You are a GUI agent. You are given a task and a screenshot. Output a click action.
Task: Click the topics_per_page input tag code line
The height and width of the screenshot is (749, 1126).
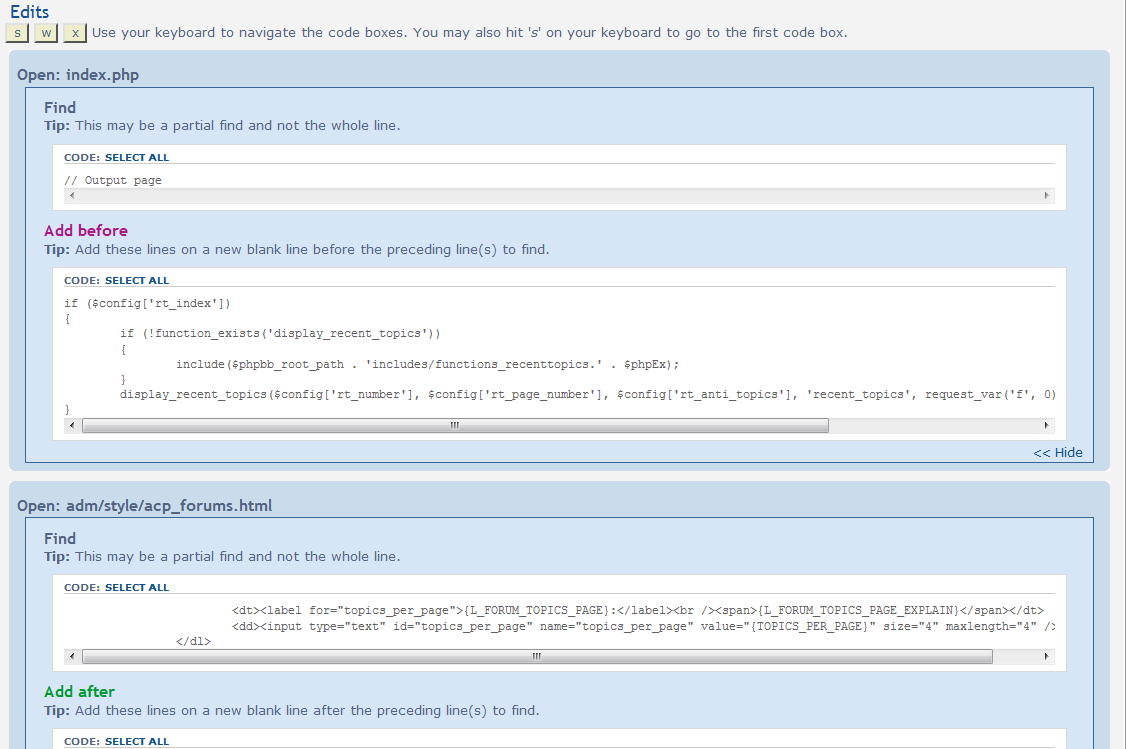640,626
